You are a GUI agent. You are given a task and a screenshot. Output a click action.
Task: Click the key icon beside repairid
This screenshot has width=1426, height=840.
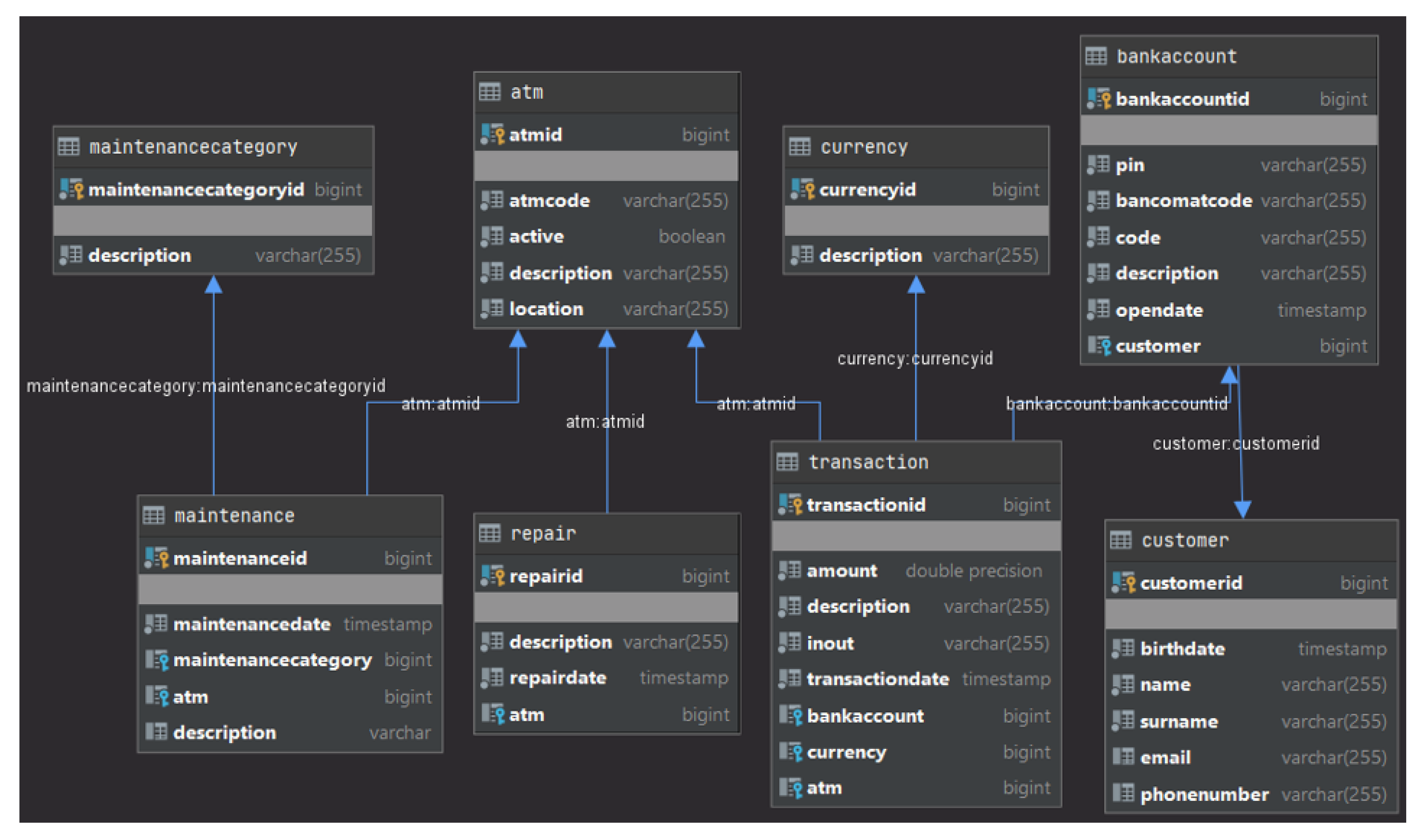tap(492, 576)
